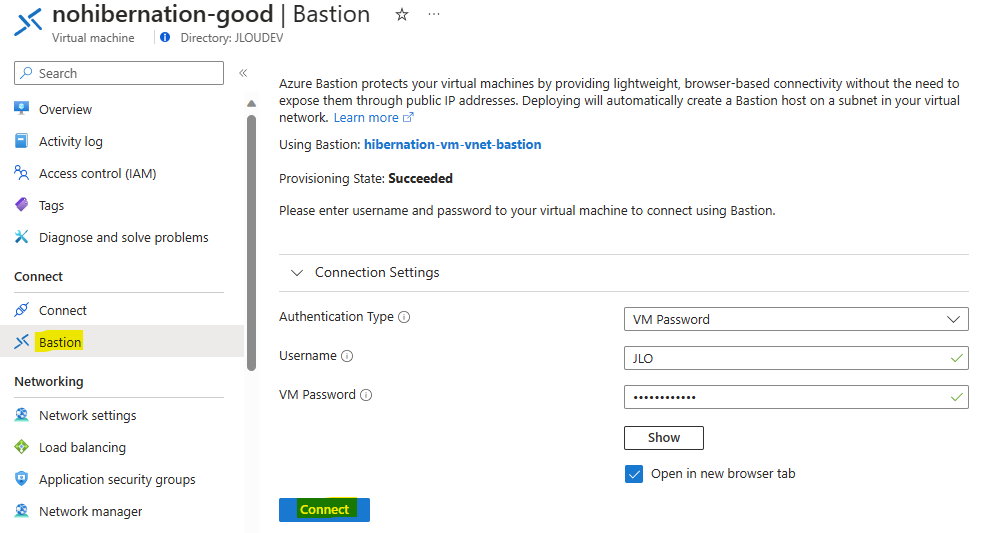Click the external link icon beside Learn more

(x=408, y=117)
